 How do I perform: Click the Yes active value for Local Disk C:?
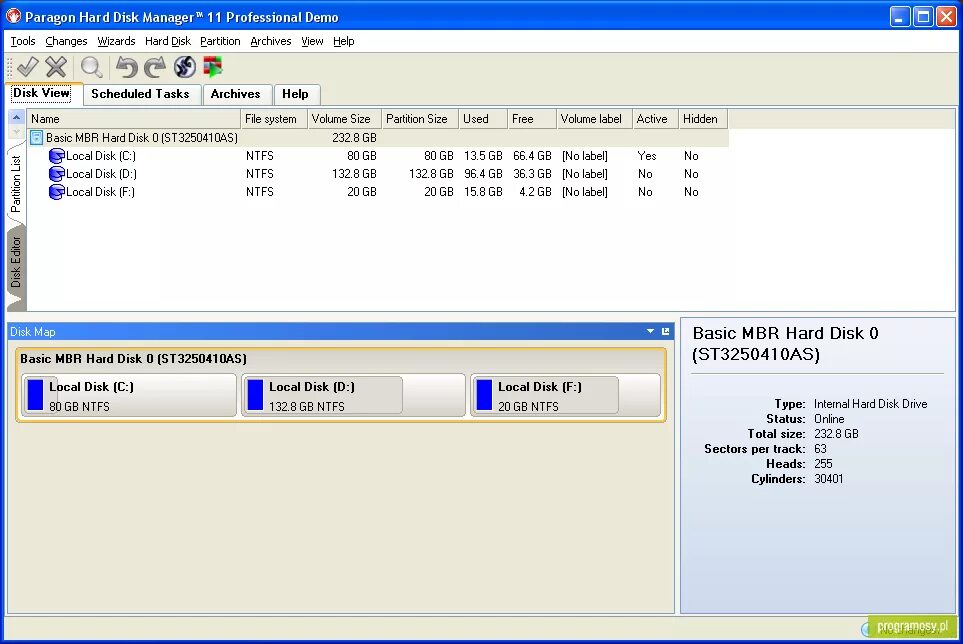click(x=647, y=156)
